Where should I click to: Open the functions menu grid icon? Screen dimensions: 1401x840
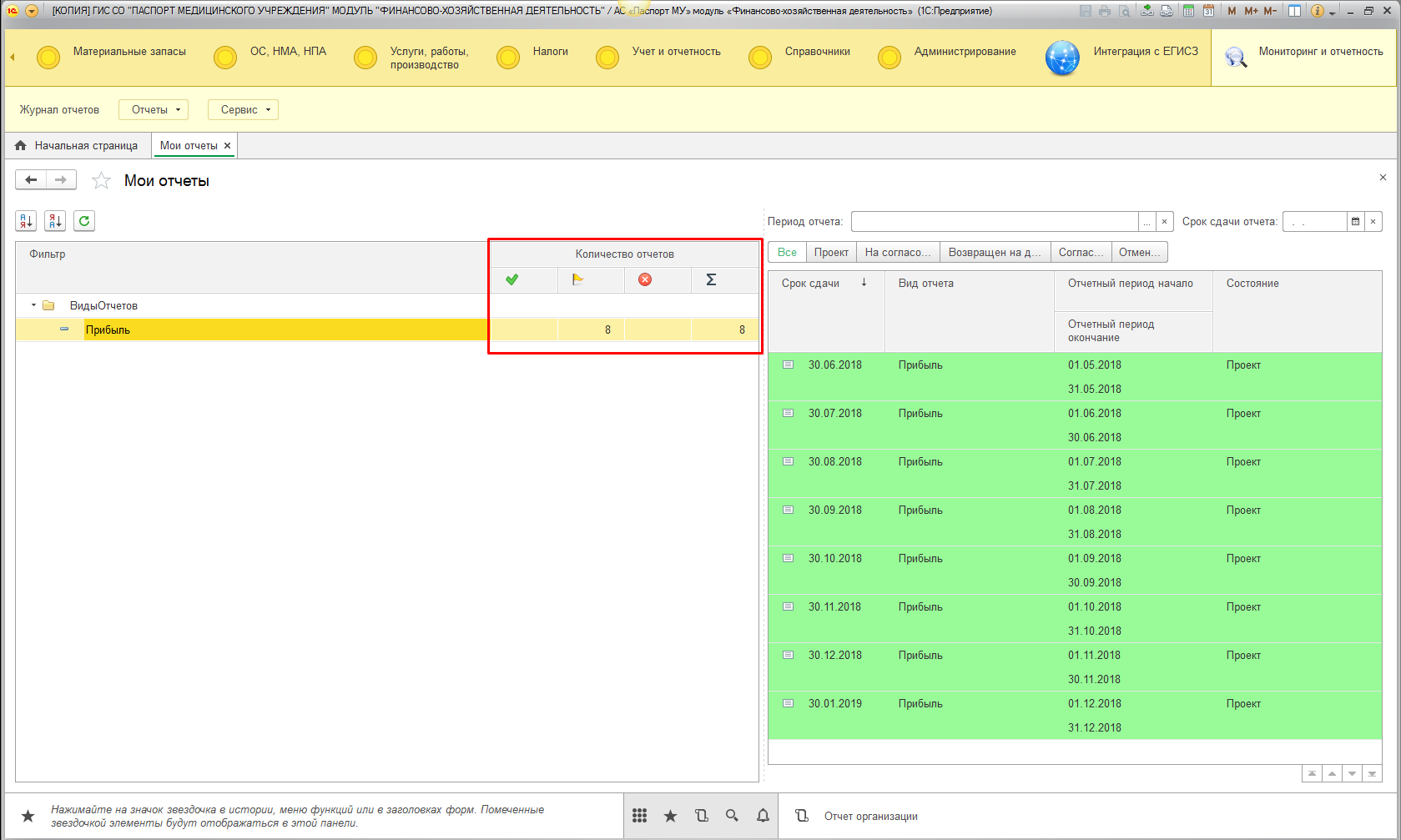[x=639, y=816]
